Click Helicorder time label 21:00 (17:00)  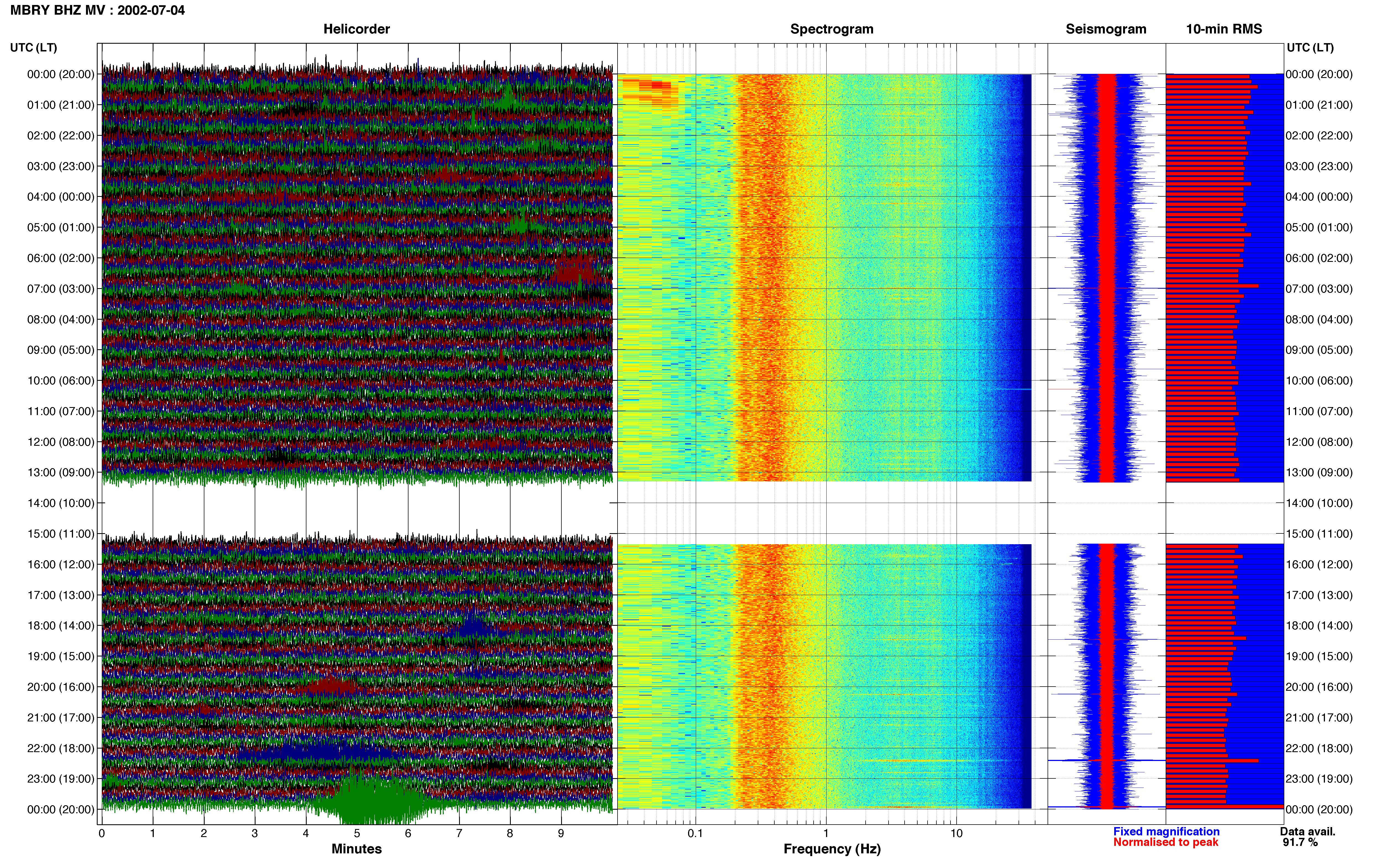coord(61,718)
